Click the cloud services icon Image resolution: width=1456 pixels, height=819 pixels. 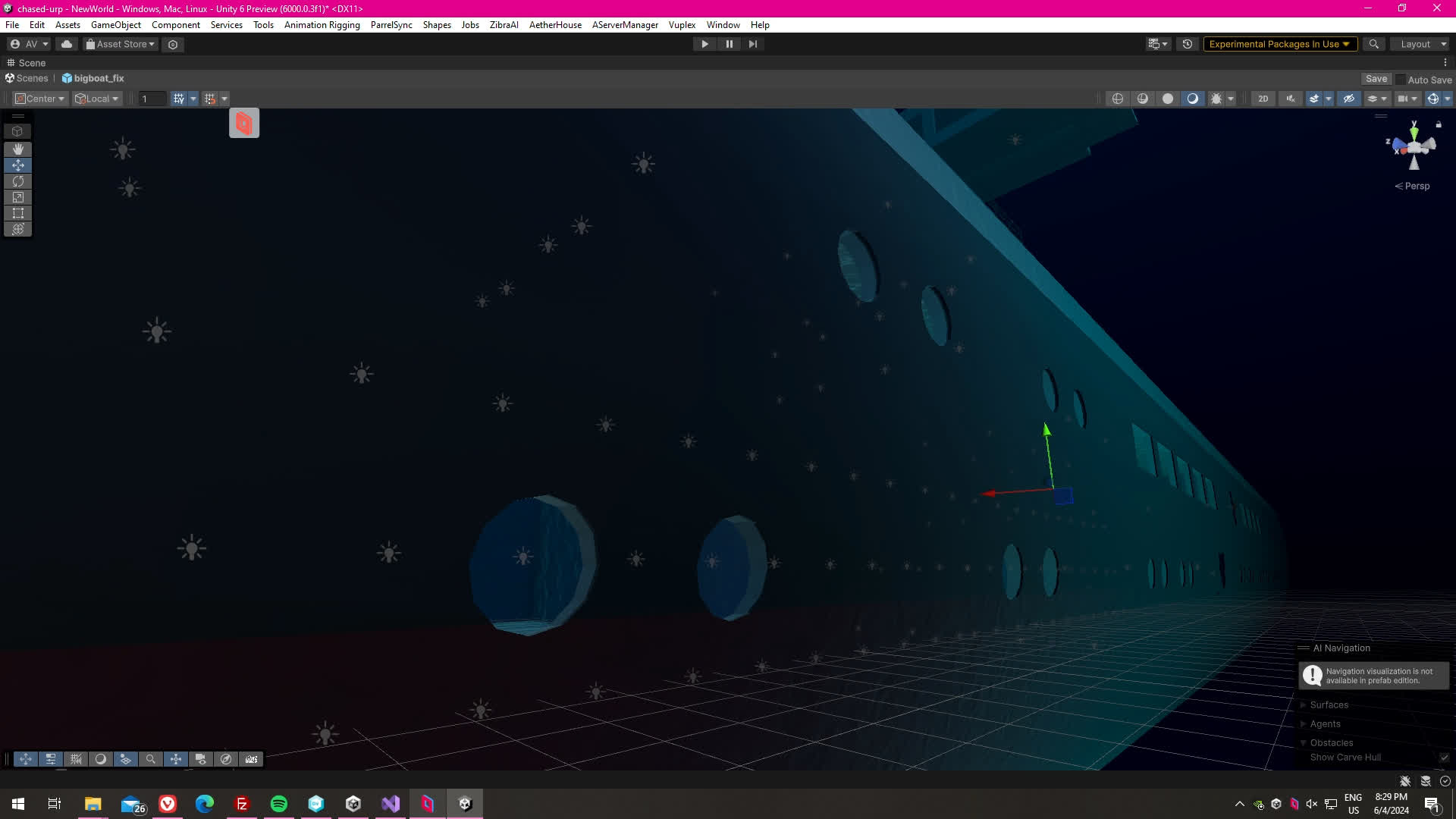(67, 44)
